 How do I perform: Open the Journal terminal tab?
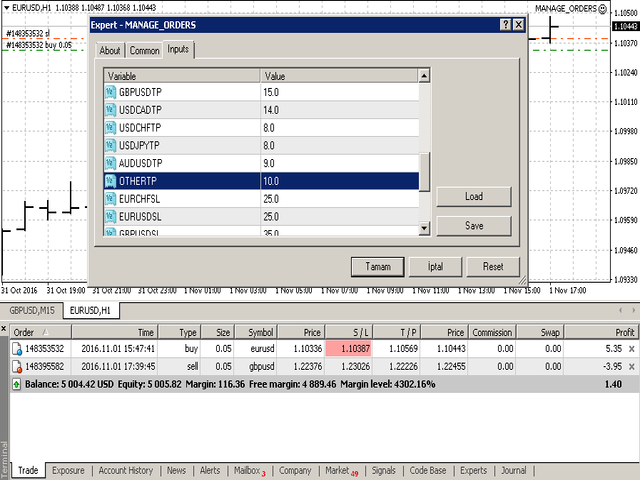coord(513,471)
